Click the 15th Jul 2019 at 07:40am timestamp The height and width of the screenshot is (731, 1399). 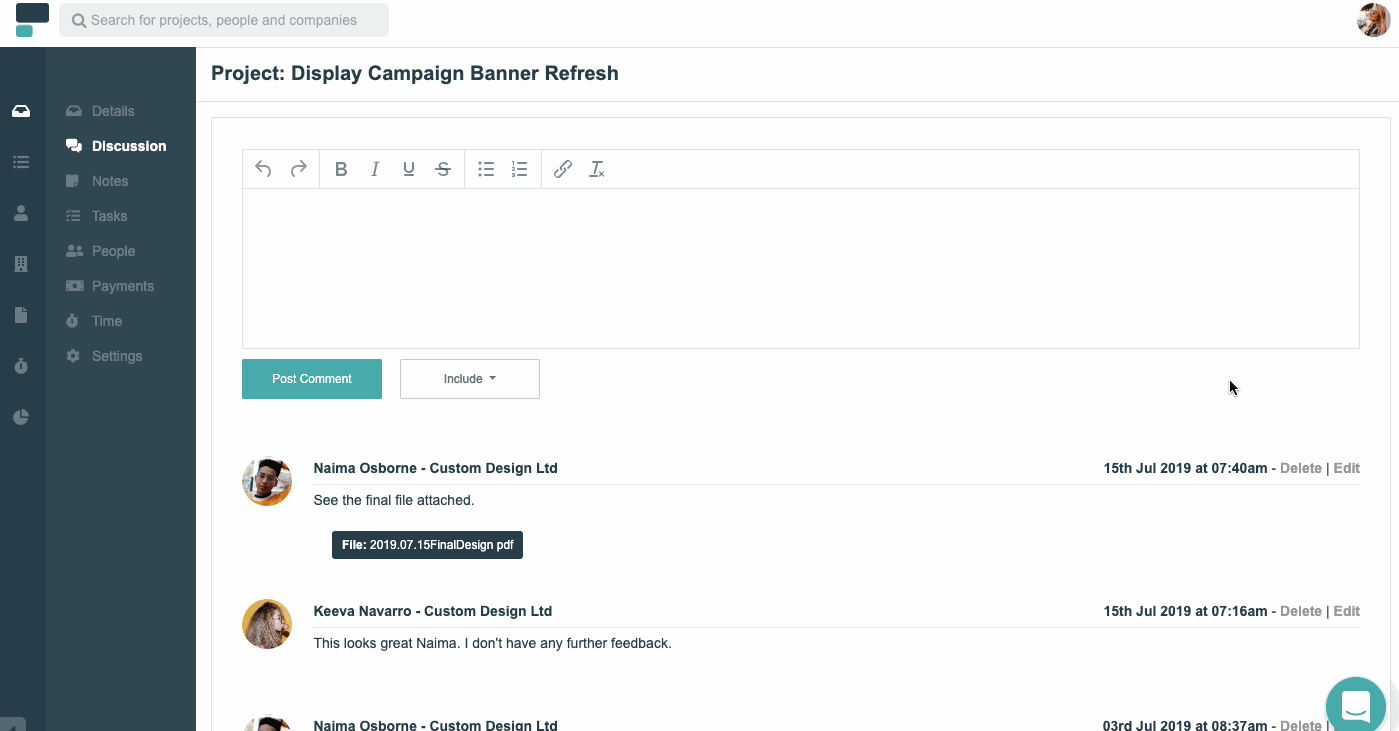point(1185,468)
